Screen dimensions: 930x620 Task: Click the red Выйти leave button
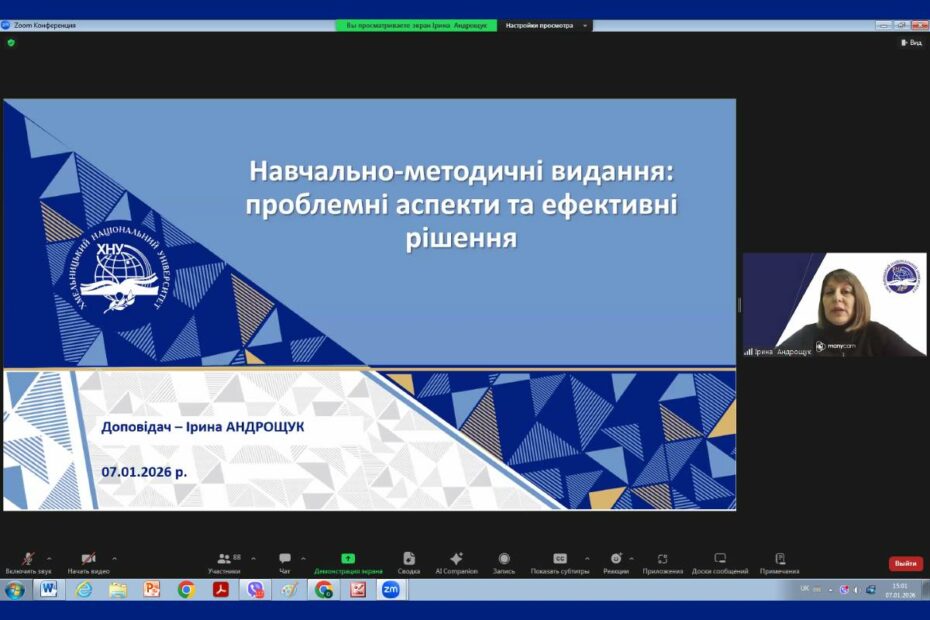click(905, 563)
